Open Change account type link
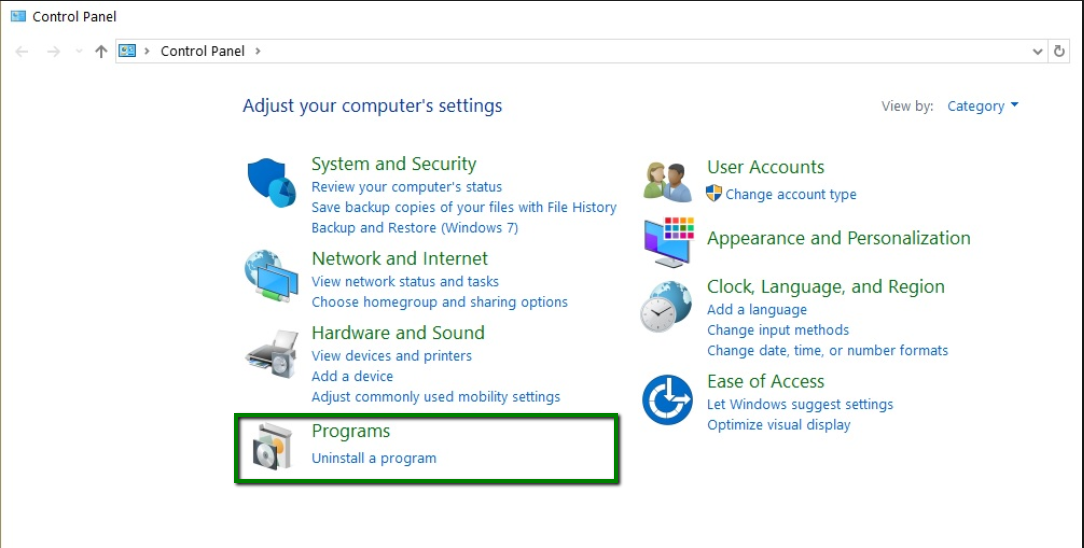Screen dimensions: 1084x548 (790, 194)
